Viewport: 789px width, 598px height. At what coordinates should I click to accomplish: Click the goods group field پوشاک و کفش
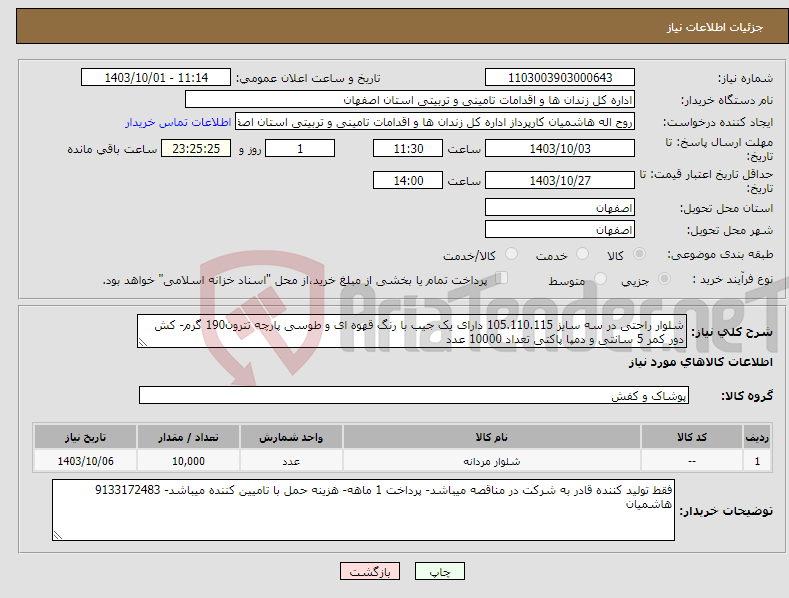414,396
